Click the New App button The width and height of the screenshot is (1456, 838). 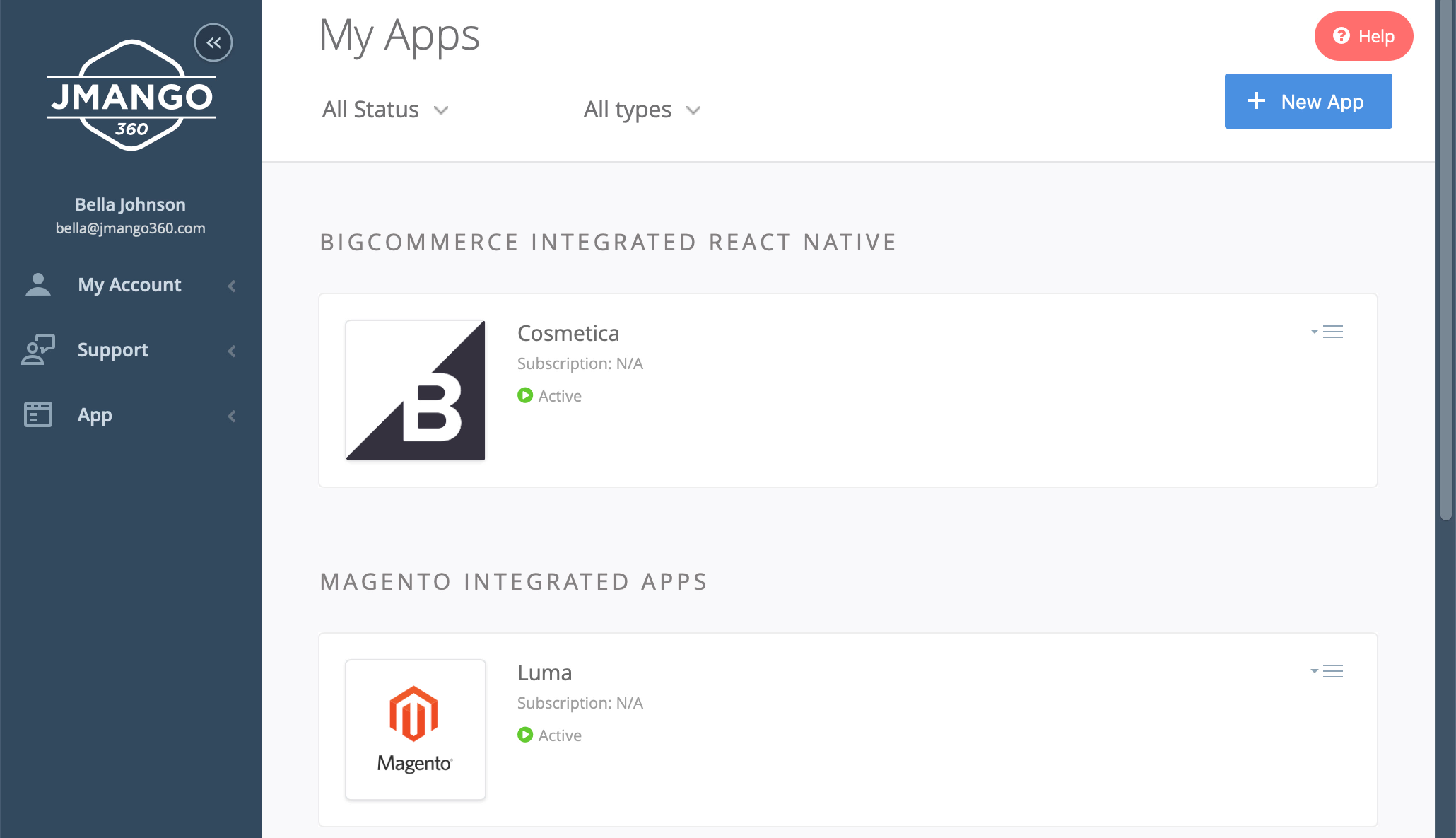[1308, 101]
